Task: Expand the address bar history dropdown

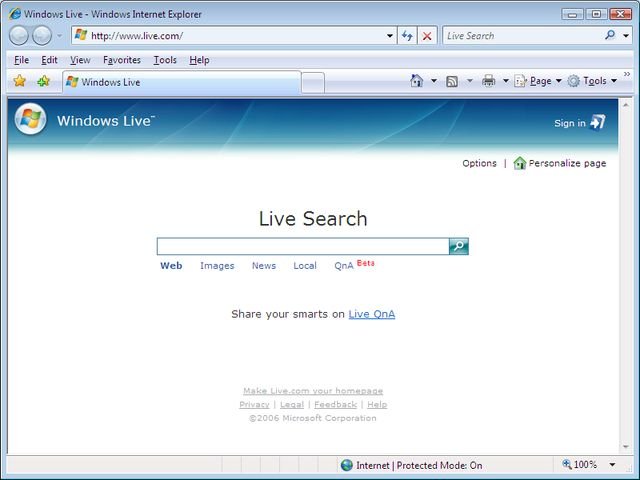Action: [x=390, y=35]
